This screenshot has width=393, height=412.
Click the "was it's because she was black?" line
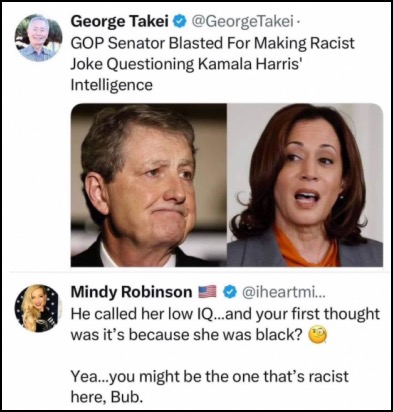click(x=189, y=335)
